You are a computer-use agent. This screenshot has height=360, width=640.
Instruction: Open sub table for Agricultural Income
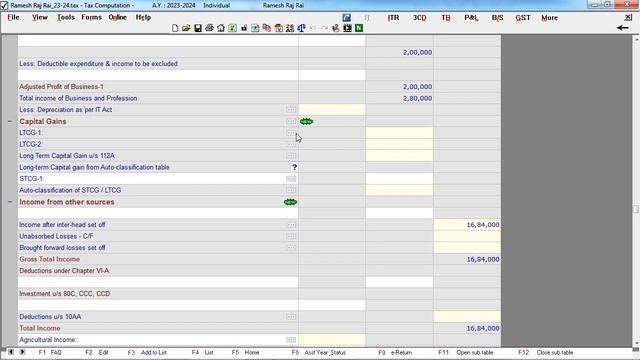tap(291, 340)
